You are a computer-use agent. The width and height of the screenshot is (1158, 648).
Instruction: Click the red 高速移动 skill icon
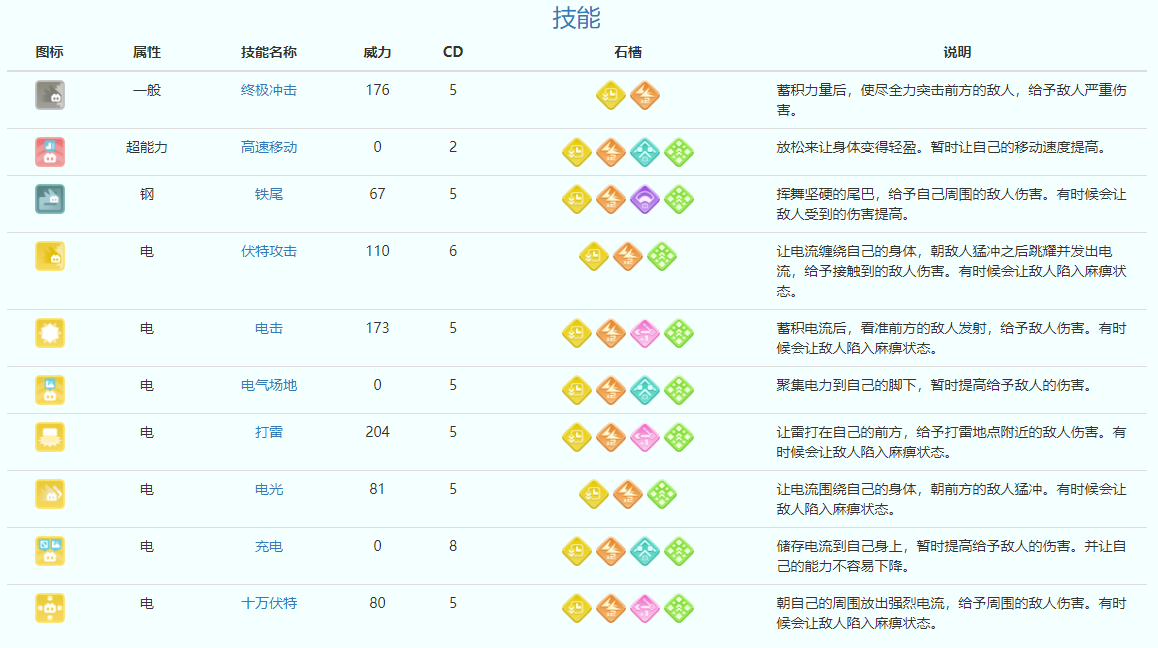49,152
